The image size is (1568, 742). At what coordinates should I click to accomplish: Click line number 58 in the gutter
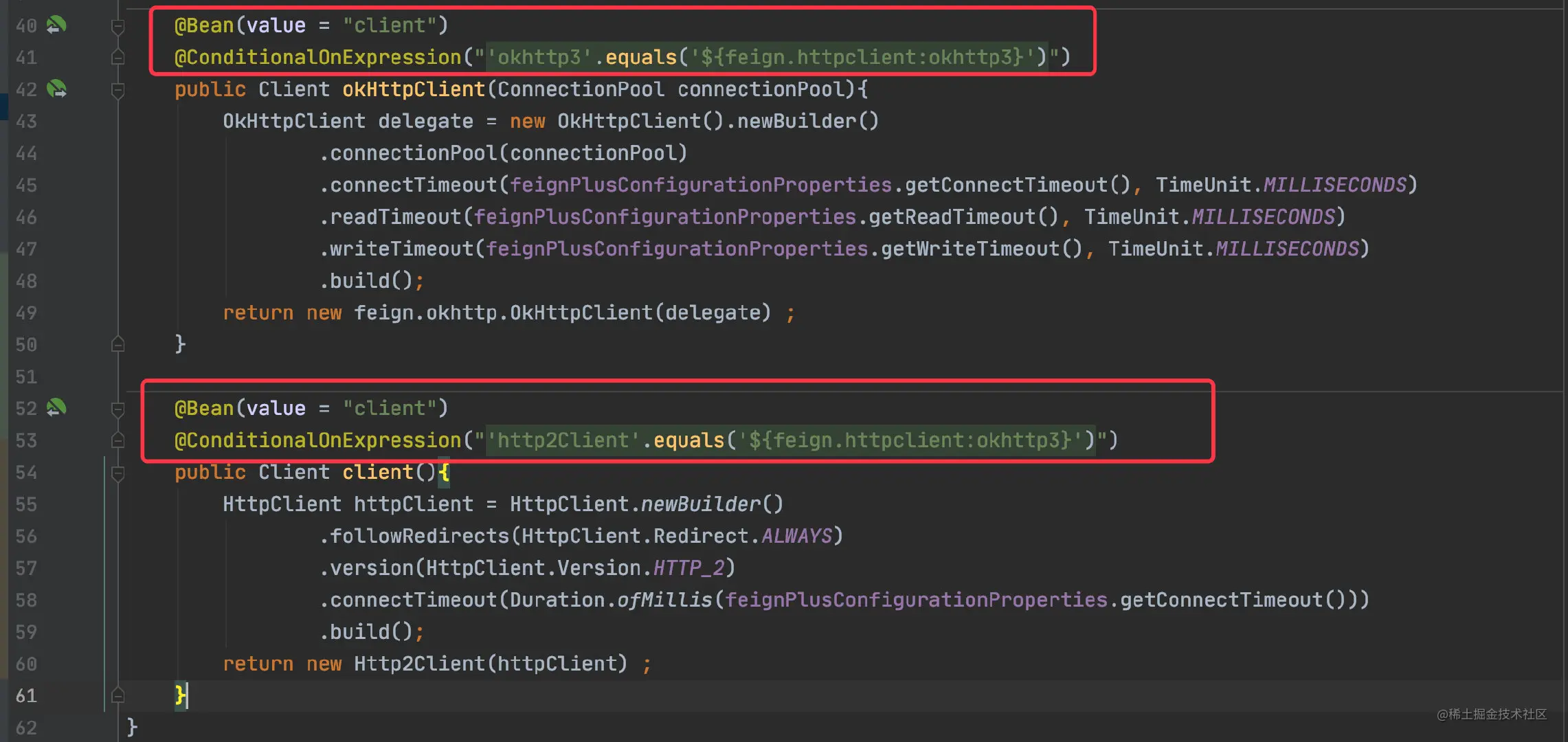click(26, 600)
